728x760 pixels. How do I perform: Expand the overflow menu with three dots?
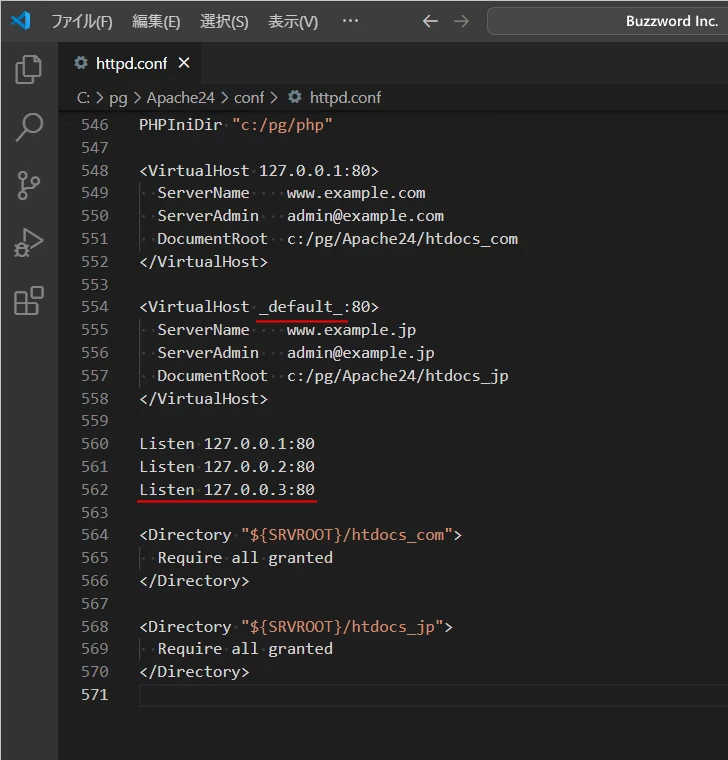coord(350,21)
